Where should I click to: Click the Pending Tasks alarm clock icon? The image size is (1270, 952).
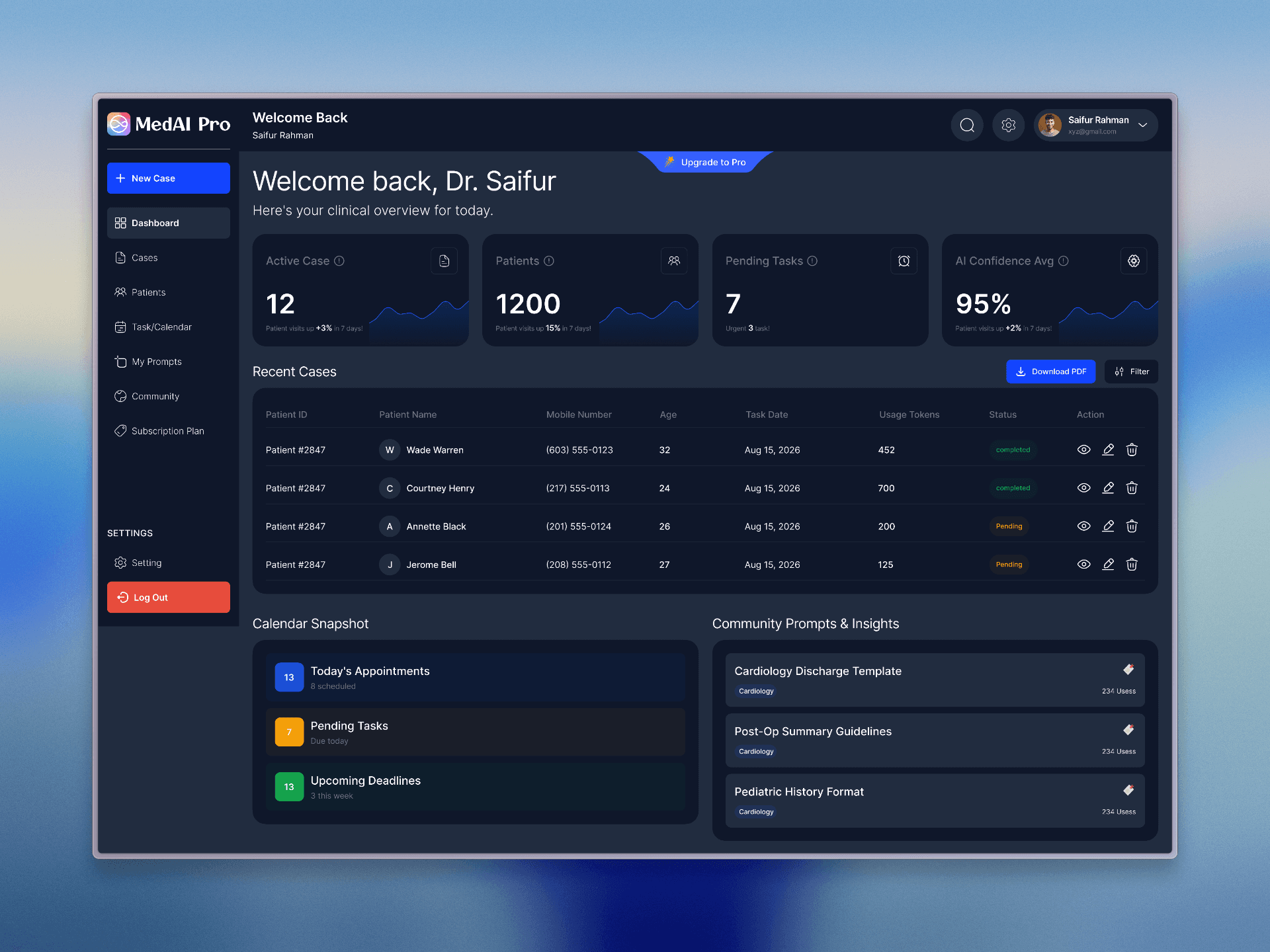tap(904, 261)
